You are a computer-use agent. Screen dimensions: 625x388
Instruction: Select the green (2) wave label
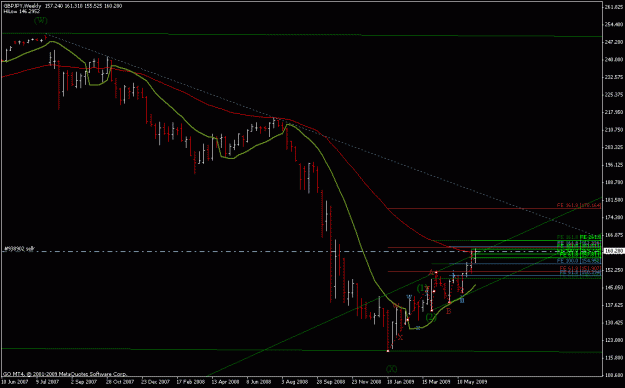[x=431, y=317]
